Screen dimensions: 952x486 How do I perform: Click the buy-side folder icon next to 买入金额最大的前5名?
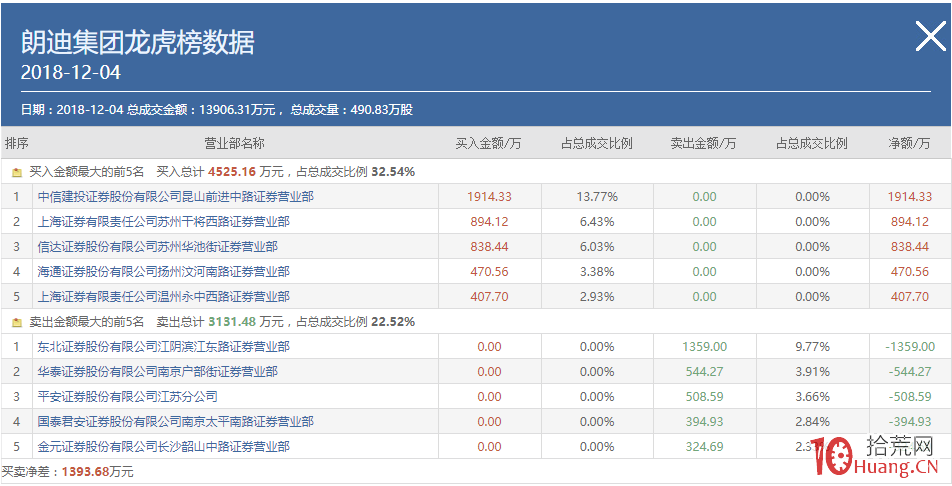[x=16, y=173]
